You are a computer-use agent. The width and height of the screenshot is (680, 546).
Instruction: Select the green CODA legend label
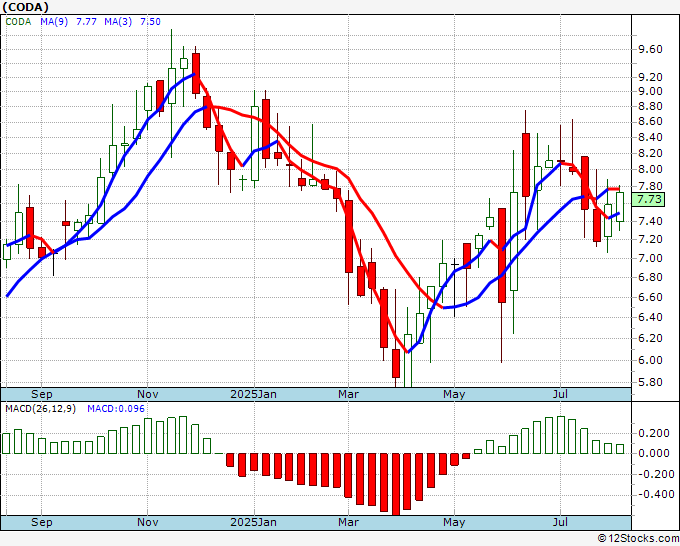(x=18, y=22)
